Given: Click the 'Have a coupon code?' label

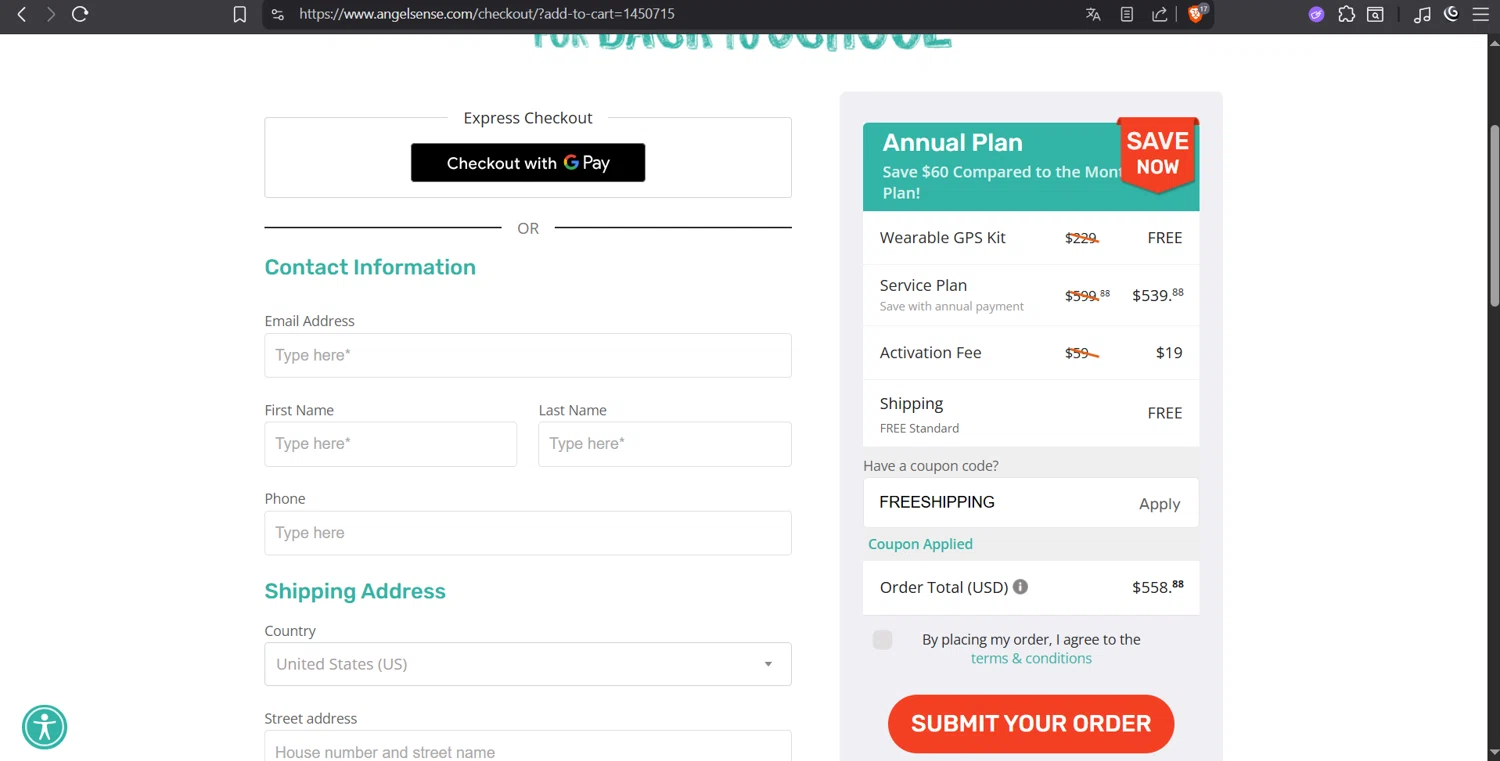Looking at the screenshot, I should [931, 466].
